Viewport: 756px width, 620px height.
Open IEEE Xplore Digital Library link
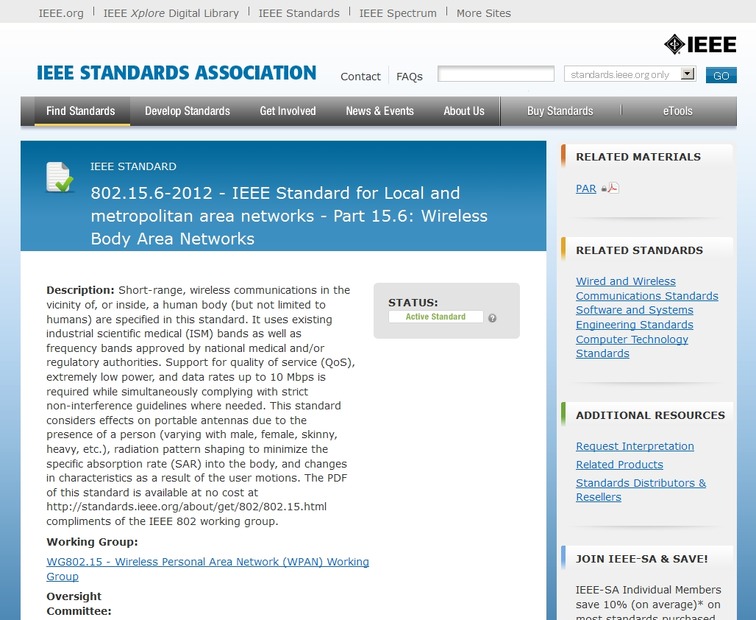coord(171,13)
